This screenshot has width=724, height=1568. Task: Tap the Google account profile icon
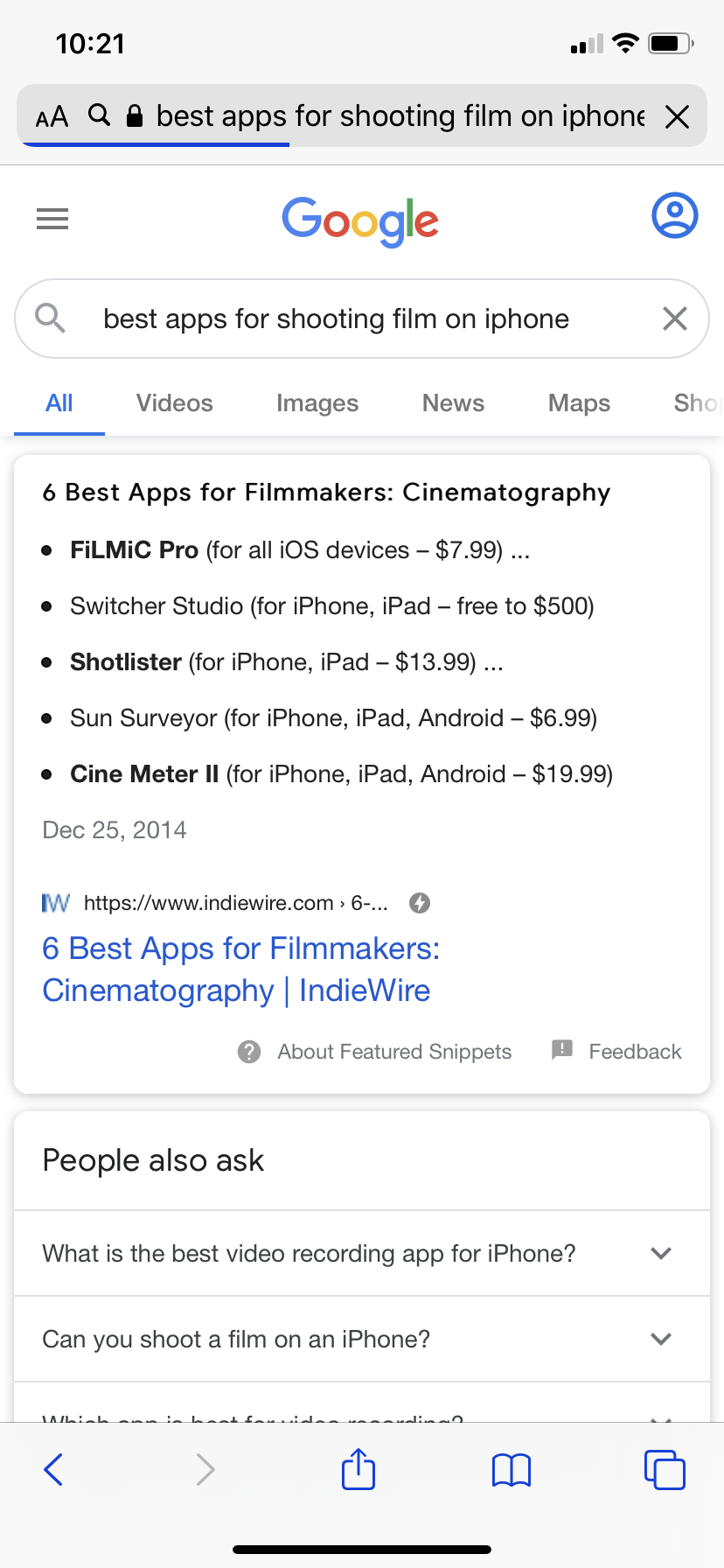[x=674, y=215]
